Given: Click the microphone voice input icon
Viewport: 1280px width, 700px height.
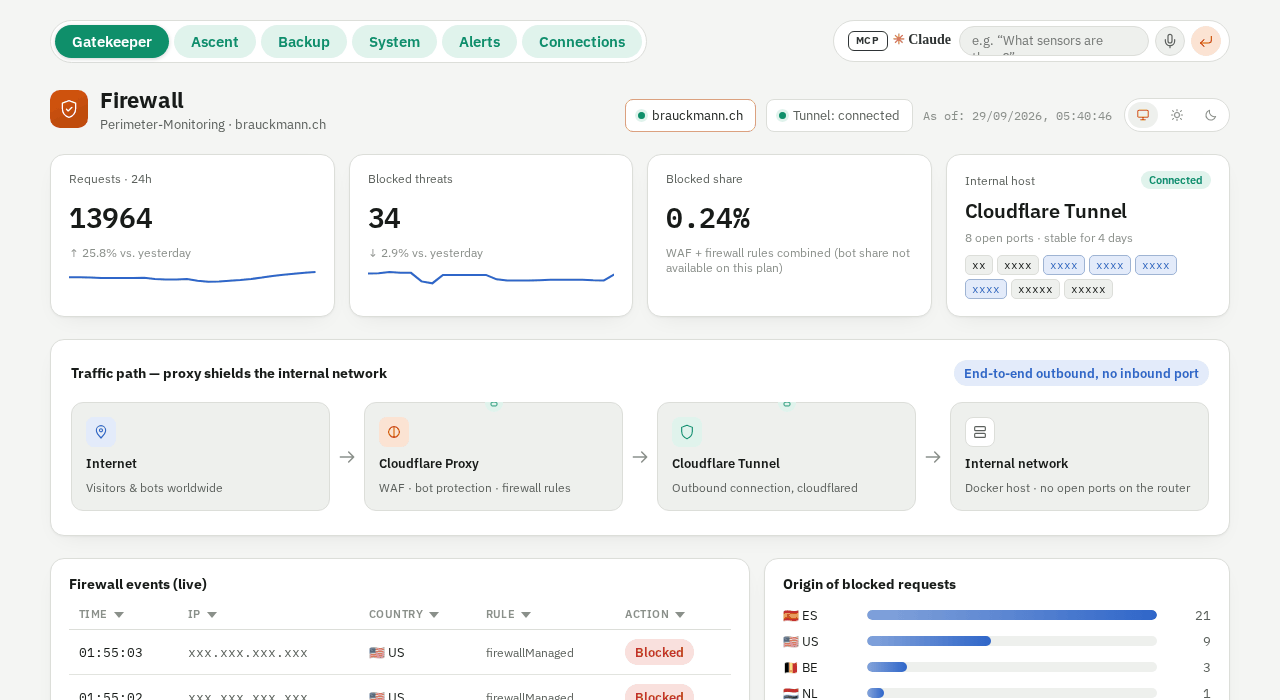Looking at the screenshot, I should [x=1170, y=41].
